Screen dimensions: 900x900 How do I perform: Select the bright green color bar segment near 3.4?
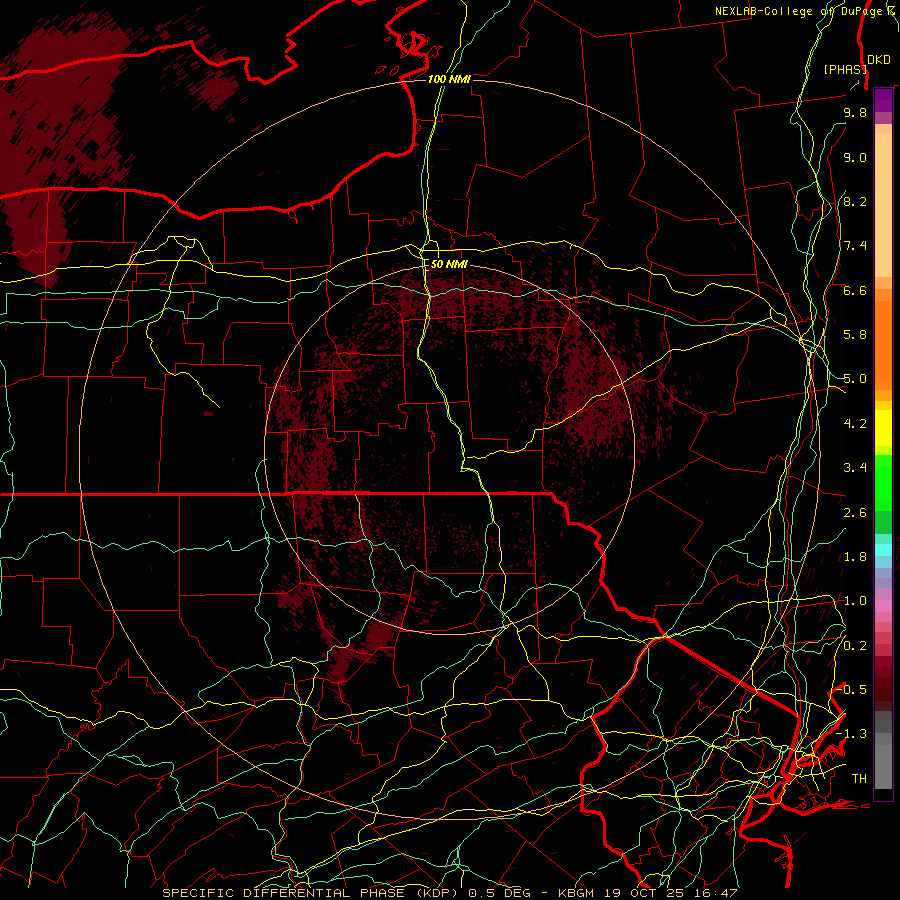[x=883, y=483]
